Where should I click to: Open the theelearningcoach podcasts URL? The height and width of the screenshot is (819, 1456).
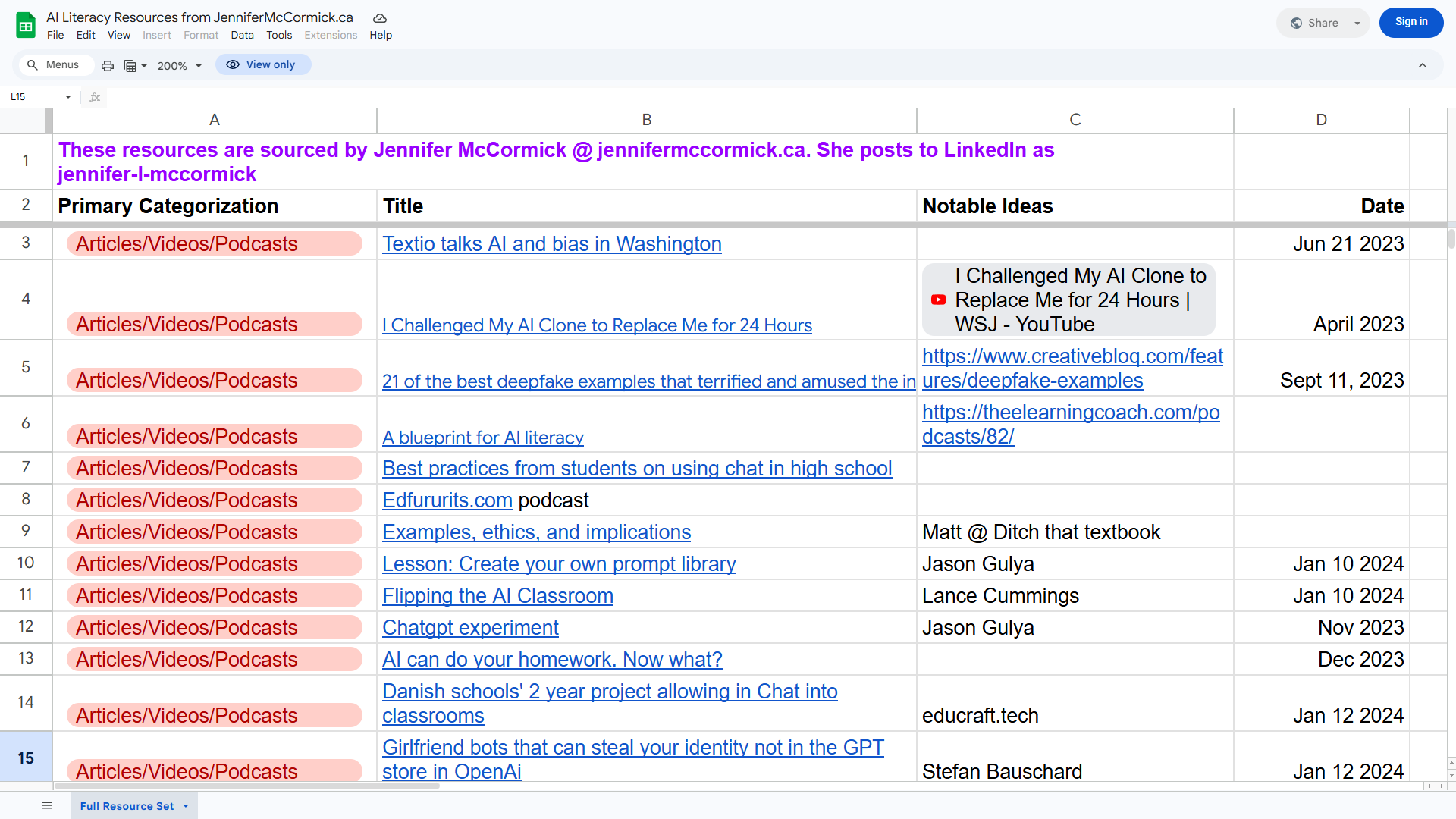pos(1071,425)
